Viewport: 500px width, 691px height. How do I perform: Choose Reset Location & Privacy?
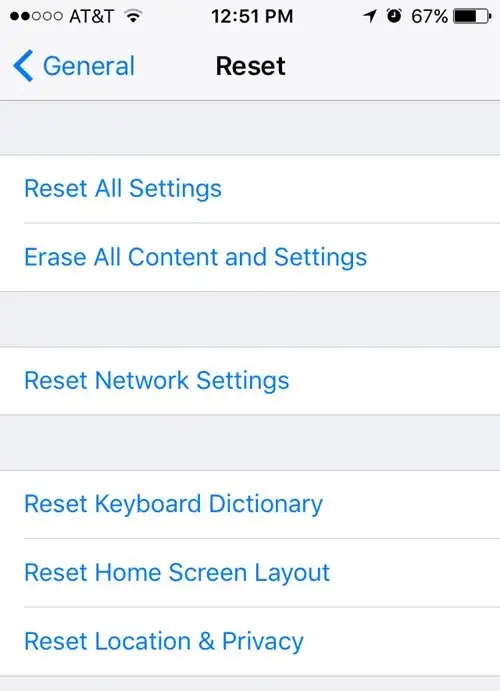(x=250, y=641)
